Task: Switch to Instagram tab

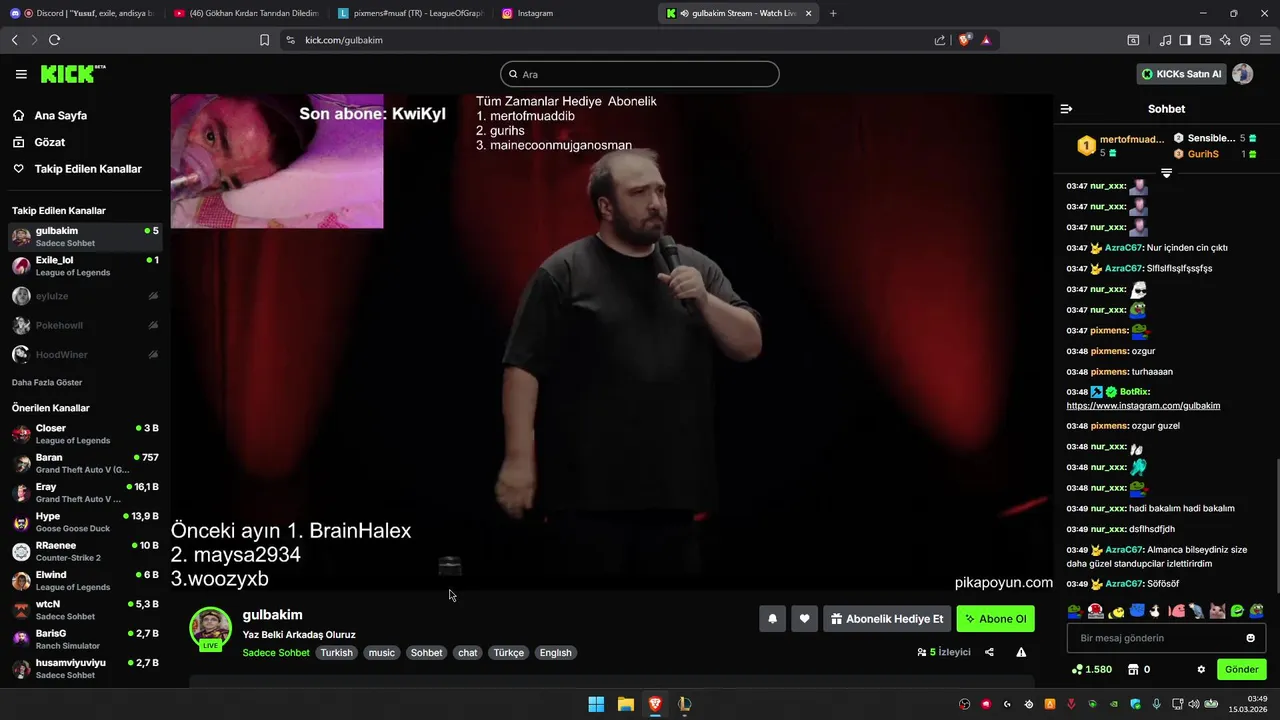Action: click(575, 13)
